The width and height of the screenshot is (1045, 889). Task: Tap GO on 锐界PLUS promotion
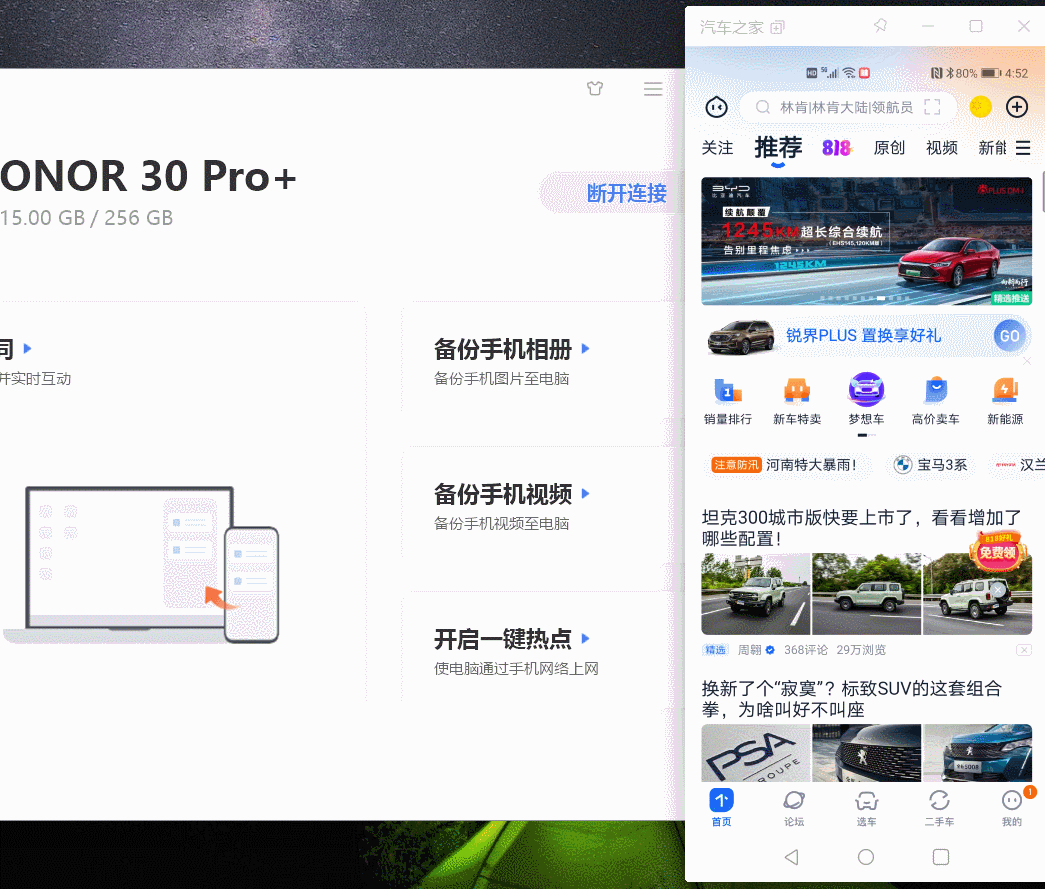point(1010,336)
